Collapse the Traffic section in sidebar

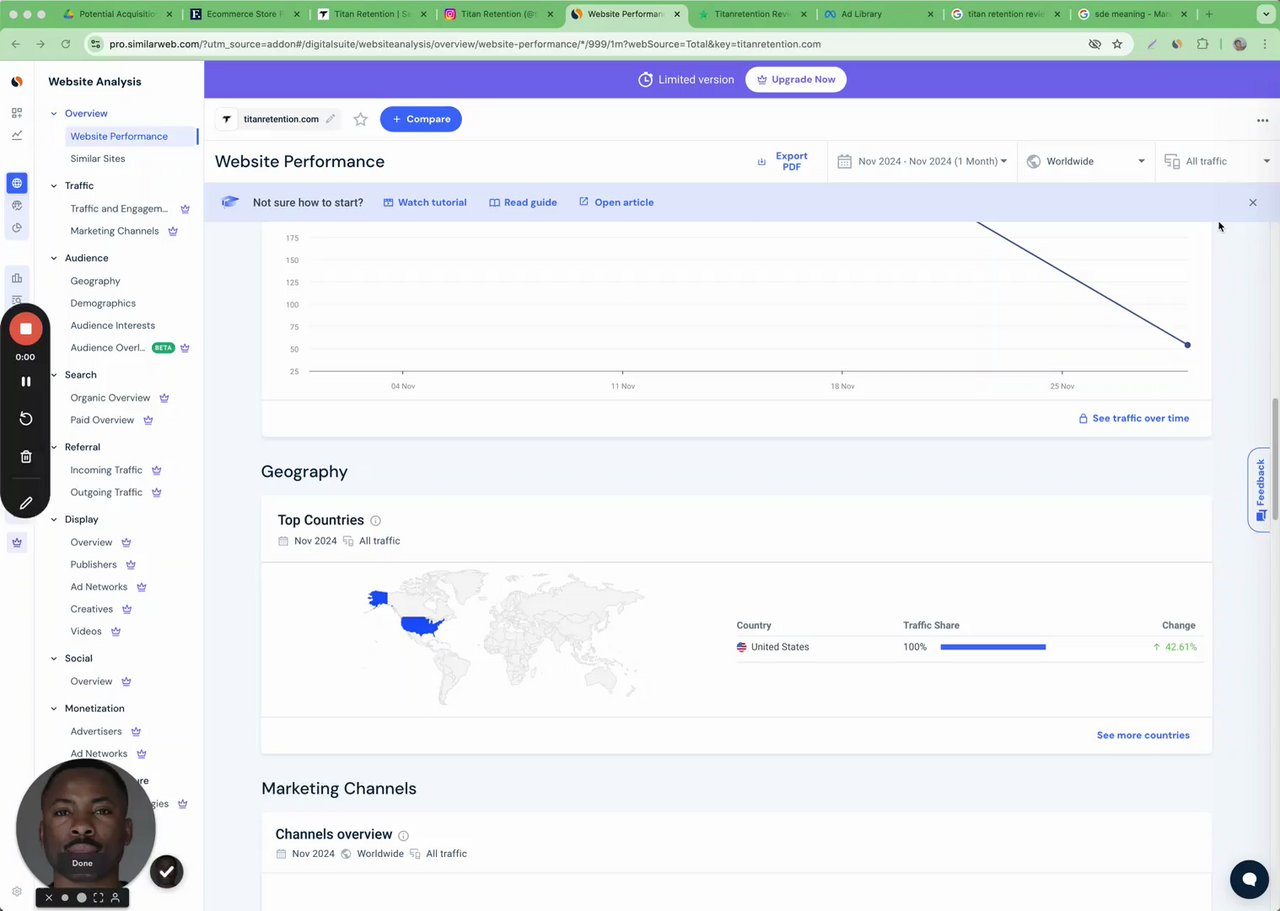[x=54, y=186]
